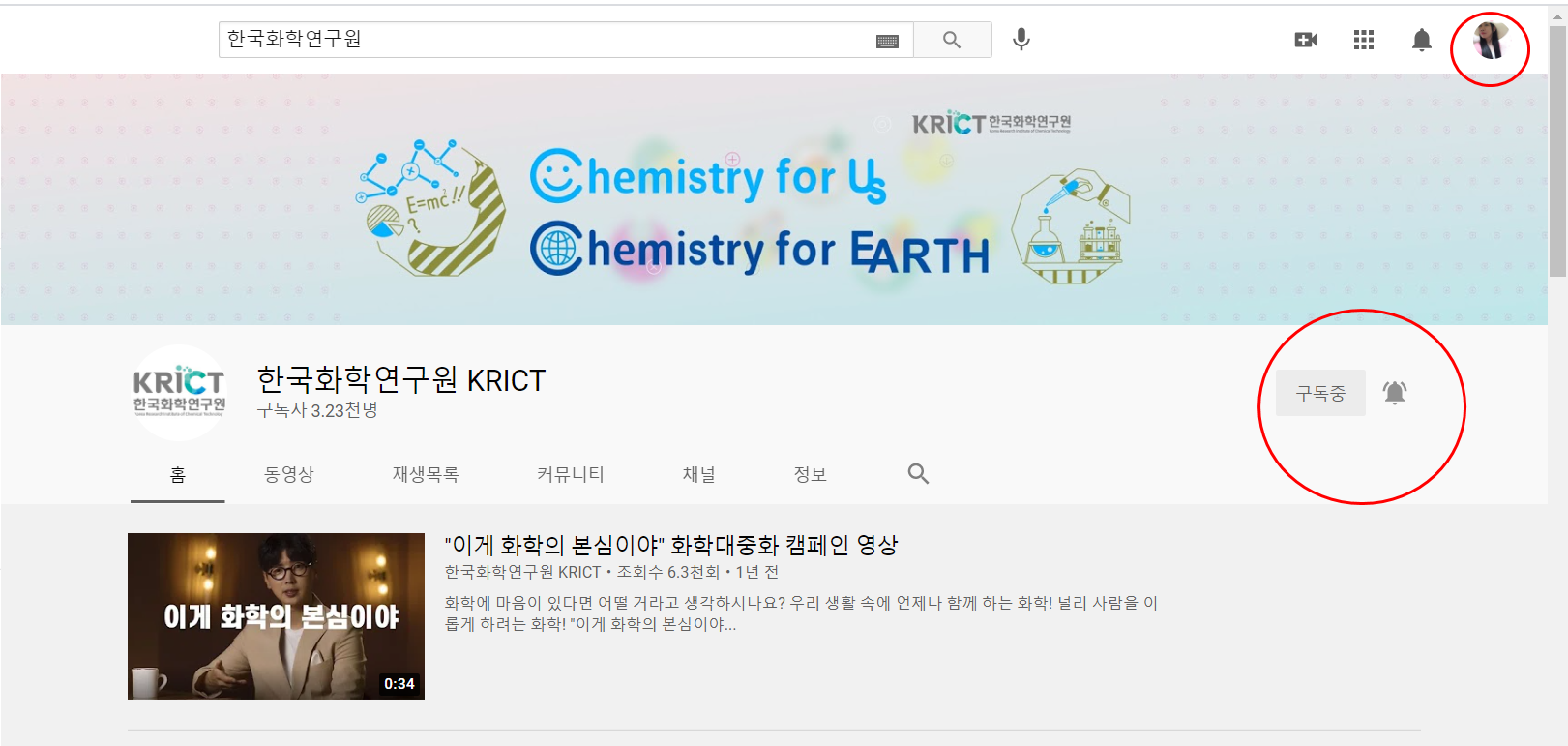Screen dimensions: 1568x746
Task: Open the YouTube apps grid icon
Action: coord(1364,40)
